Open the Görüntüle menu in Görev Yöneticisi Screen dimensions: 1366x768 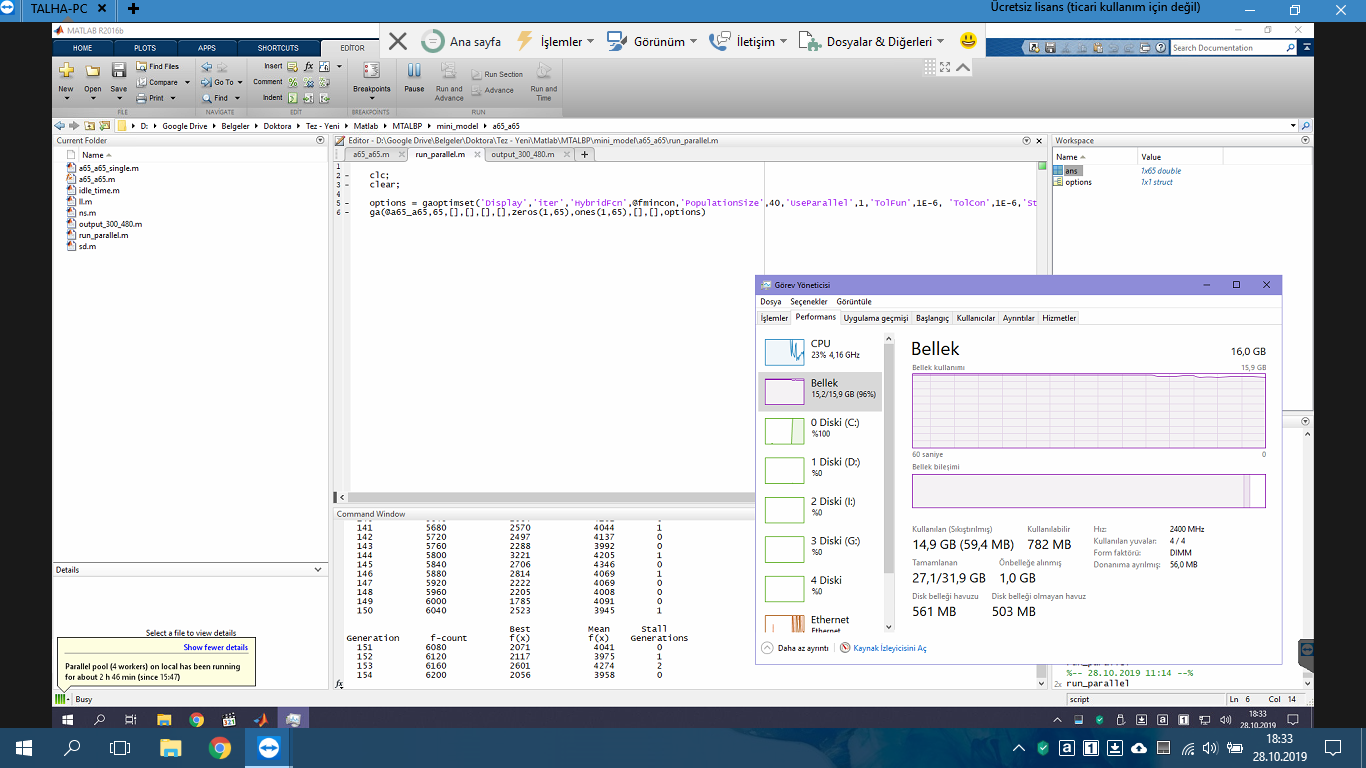click(854, 301)
